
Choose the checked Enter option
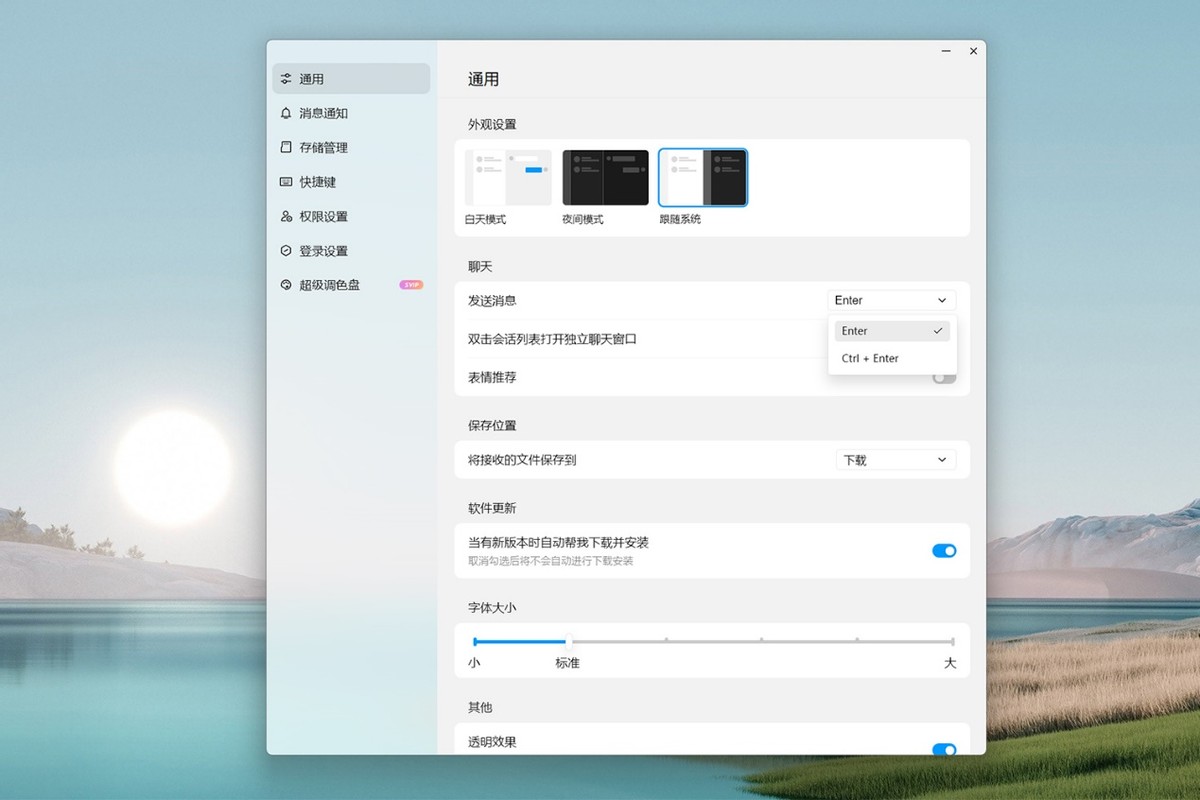click(x=890, y=330)
